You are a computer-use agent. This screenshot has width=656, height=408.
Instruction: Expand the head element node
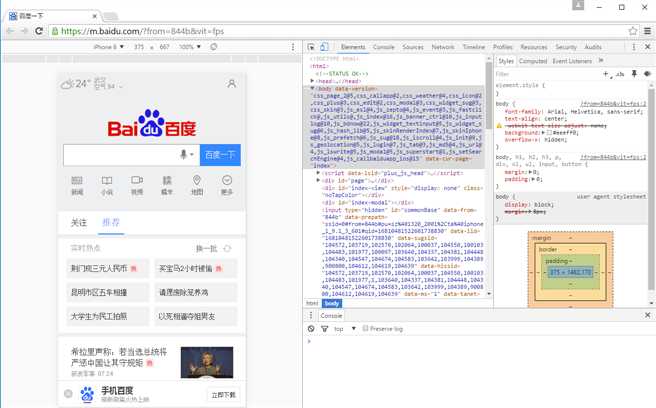click(312, 81)
